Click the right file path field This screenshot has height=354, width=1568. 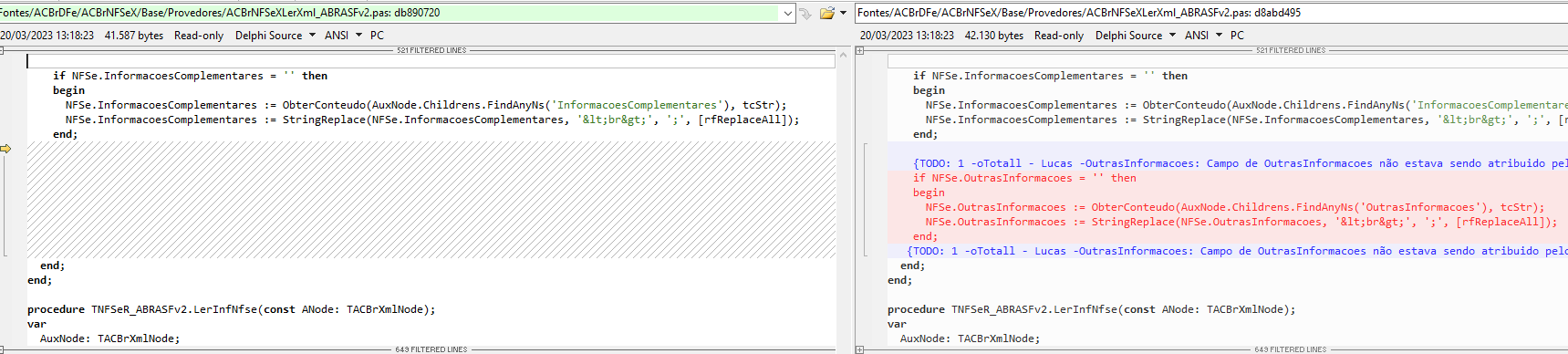pos(1211,13)
